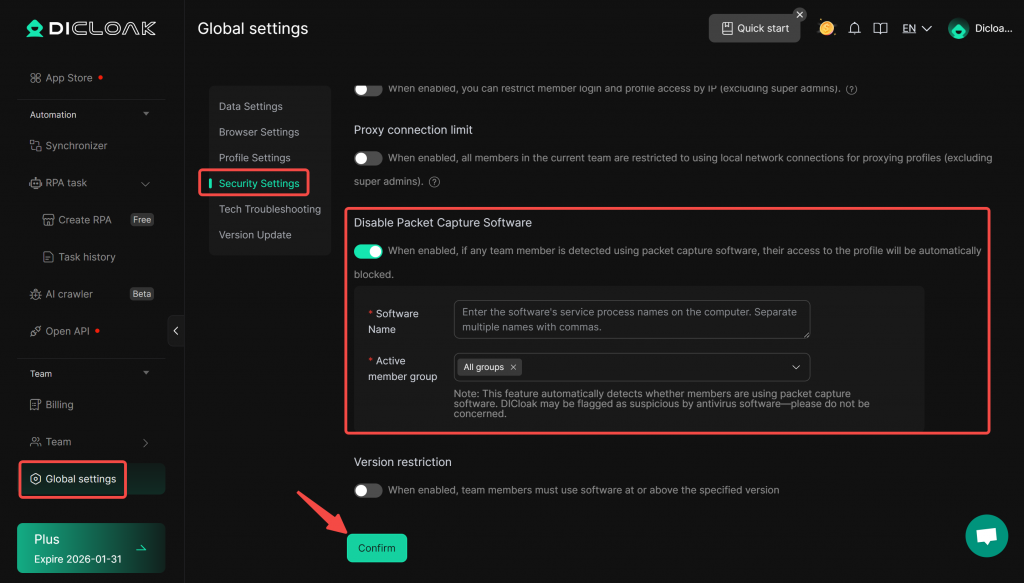Open the documentation book icon
The width and height of the screenshot is (1024, 583).
tap(880, 29)
